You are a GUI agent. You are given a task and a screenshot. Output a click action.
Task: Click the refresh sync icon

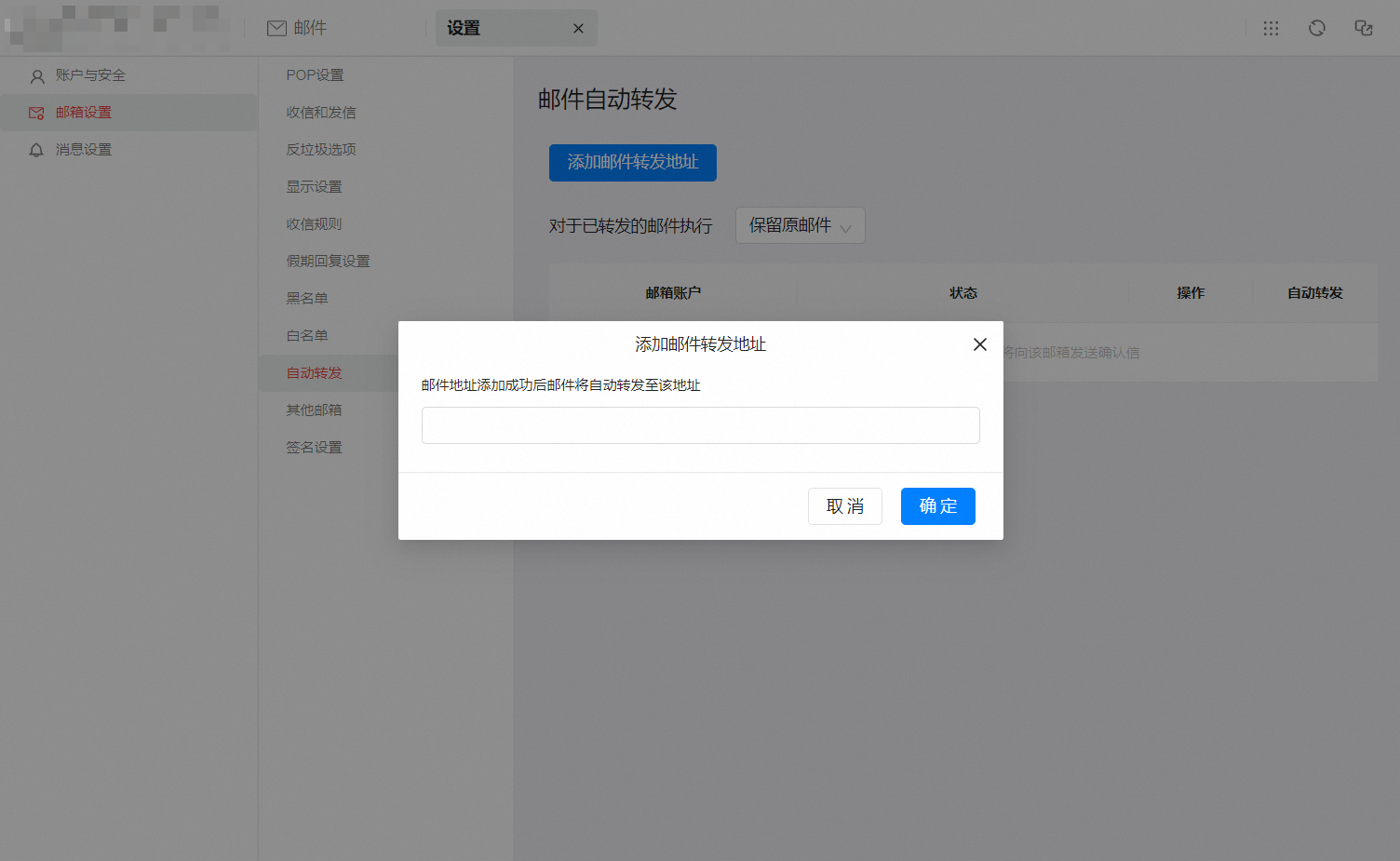point(1317,29)
